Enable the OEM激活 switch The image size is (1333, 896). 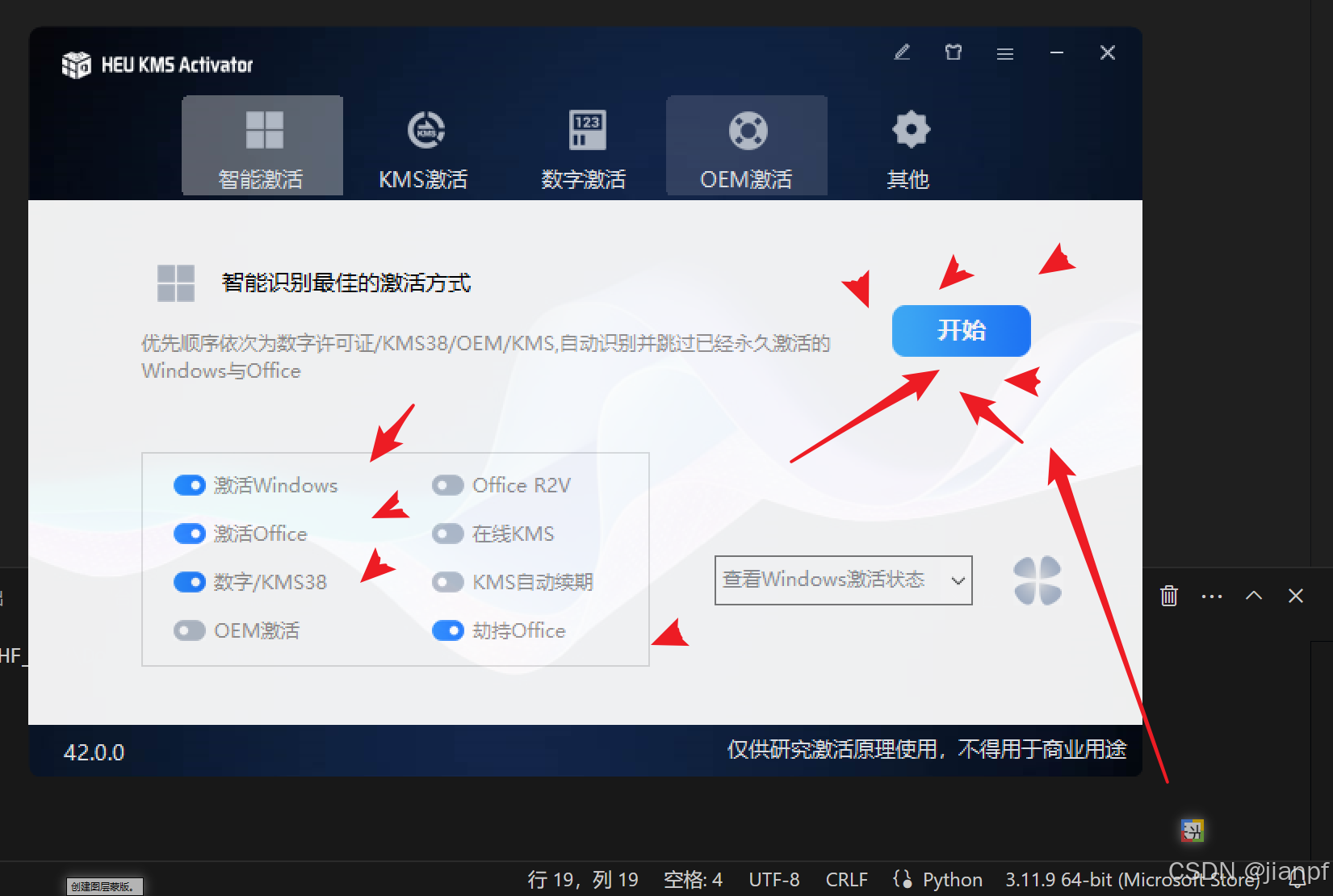190,630
